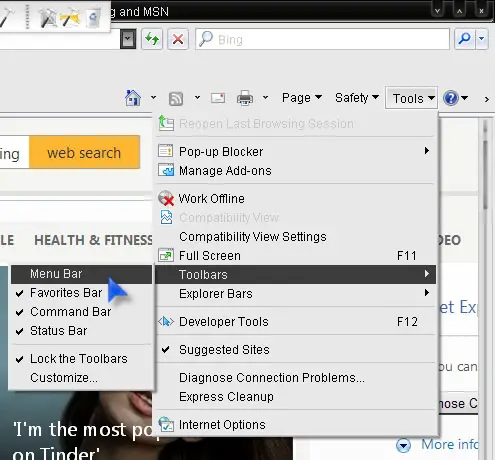The image size is (495, 460).
Task: Open the Toolbars submenu
Action: tap(295, 274)
